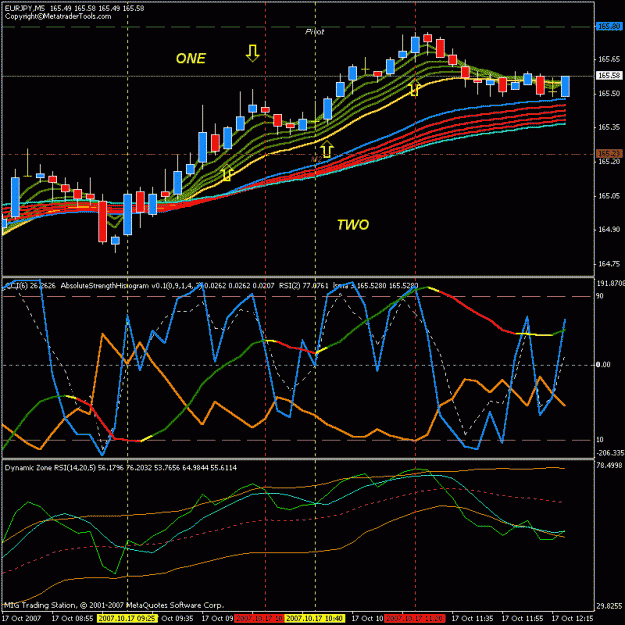Image resolution: width=625 pixels, height=625 pixels.
Task: Click the 17 Oct 11:35 time axis label
Action: 472,619
